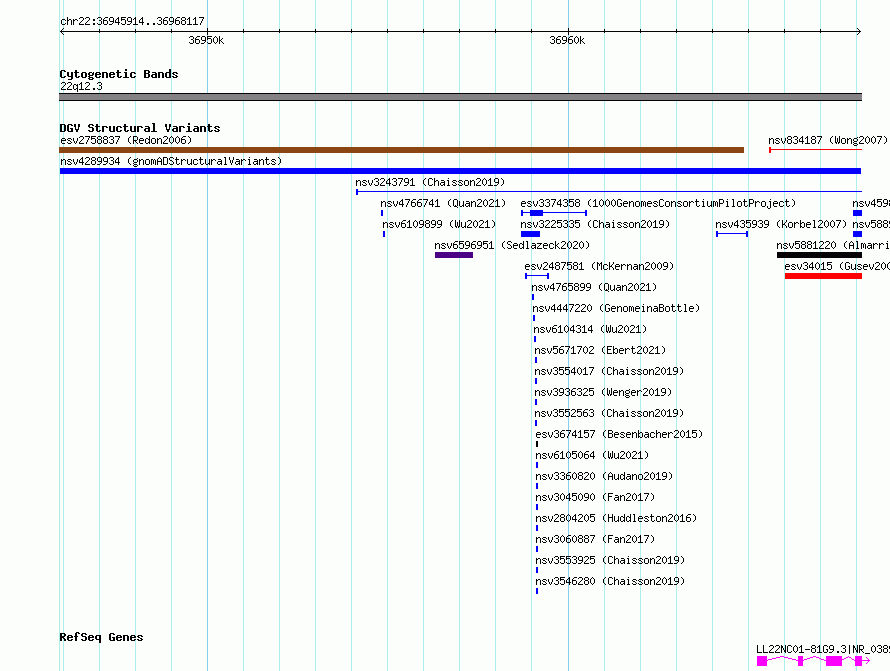Screen dimensions: 890x671
Task: Click the esv2758837 (Redon2006) label
Action: click(126, 140)
